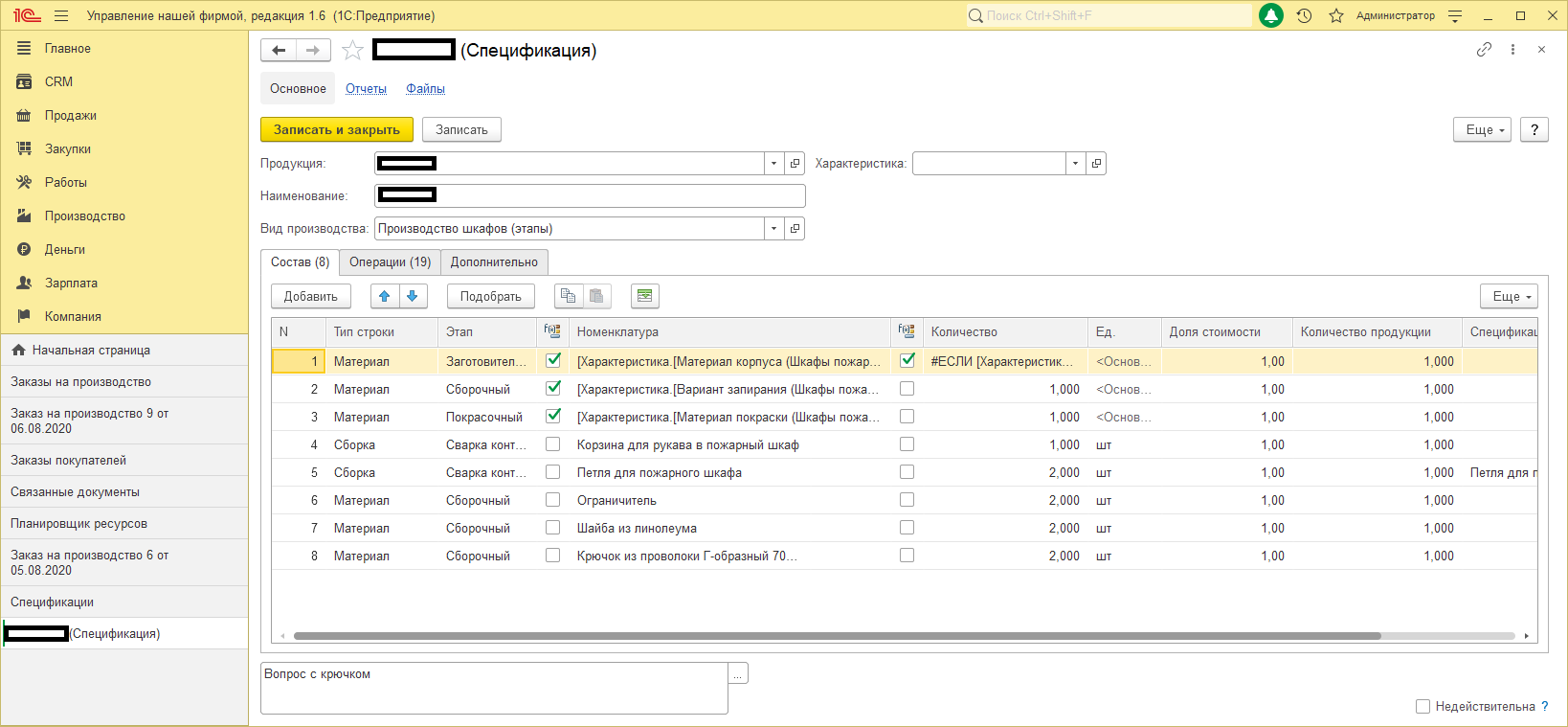Open notifications bell icon in title bar
Viewport: 1568px width, 727px height.
[x=1271, y=16]
